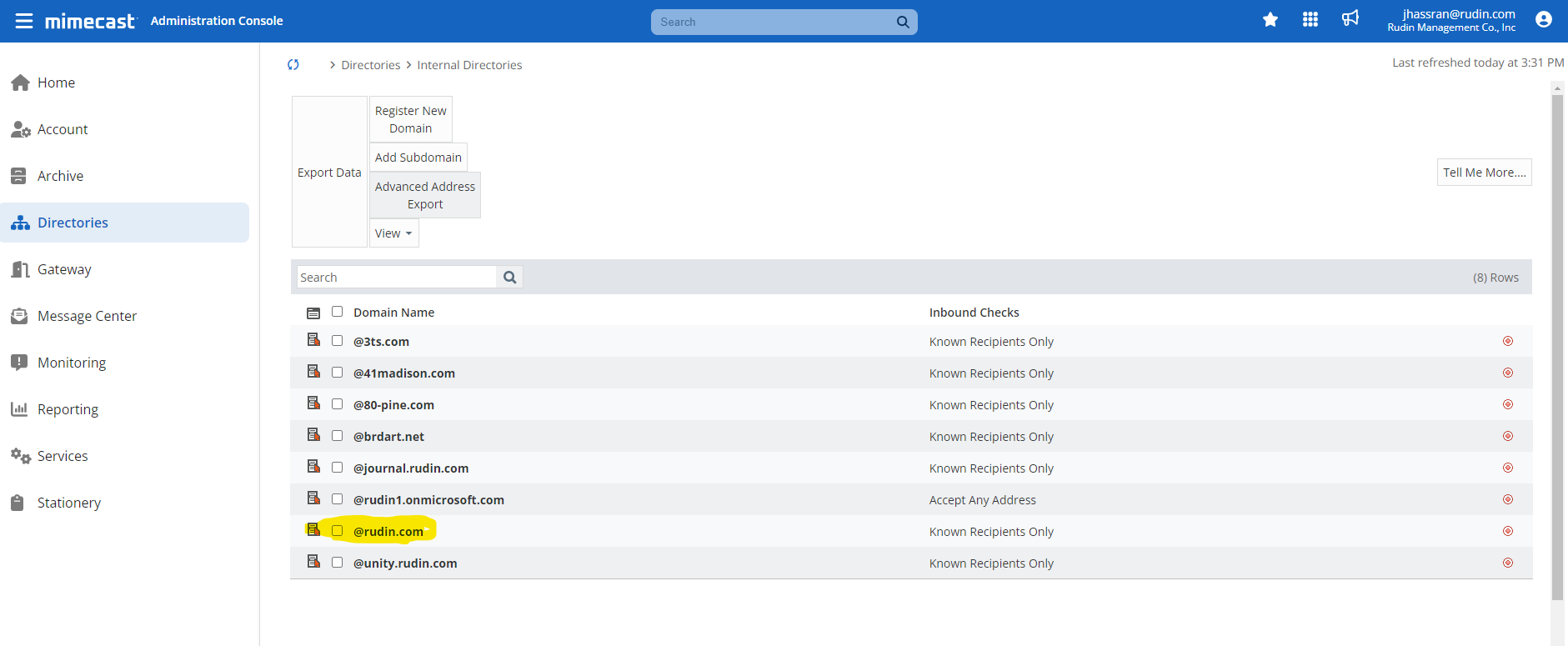Screen dimensions: 1568x646
Task: Sort by Inbound Checks column header
Action: pyautogui.click(x=974, y=313)
